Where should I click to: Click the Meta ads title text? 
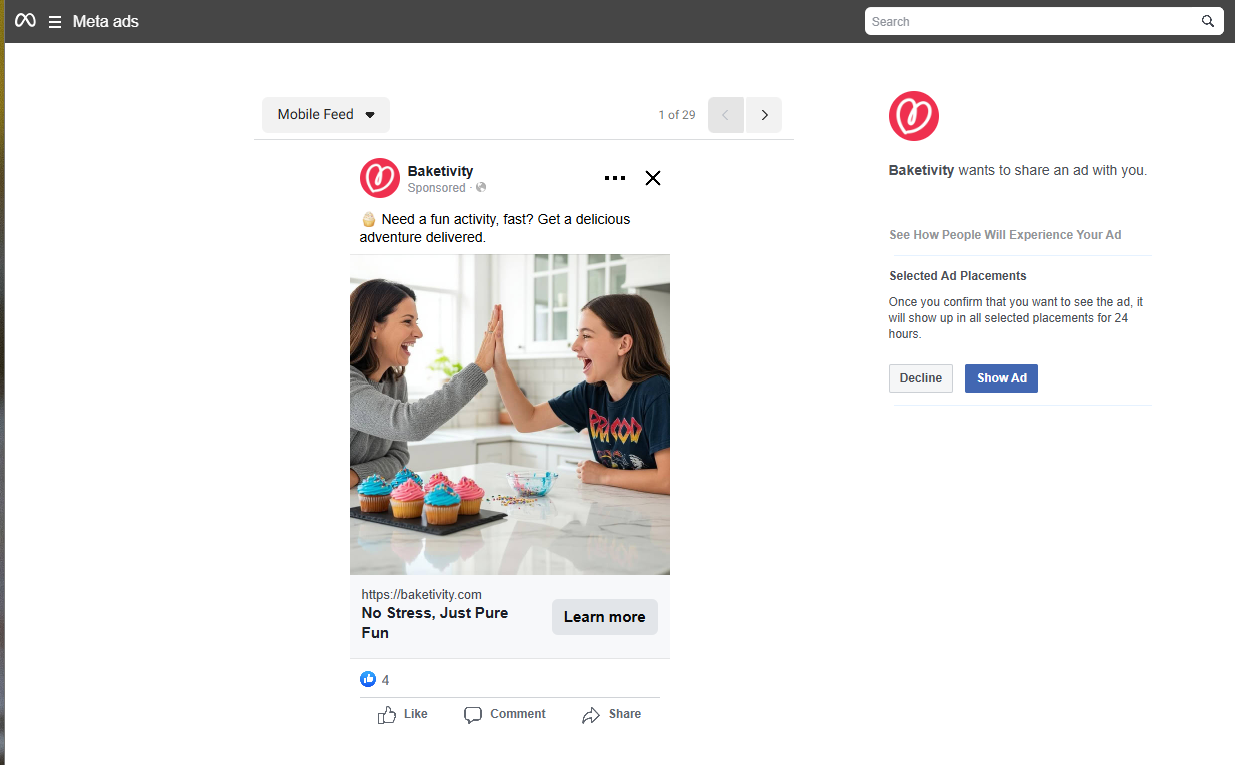(x=106, y=21)
